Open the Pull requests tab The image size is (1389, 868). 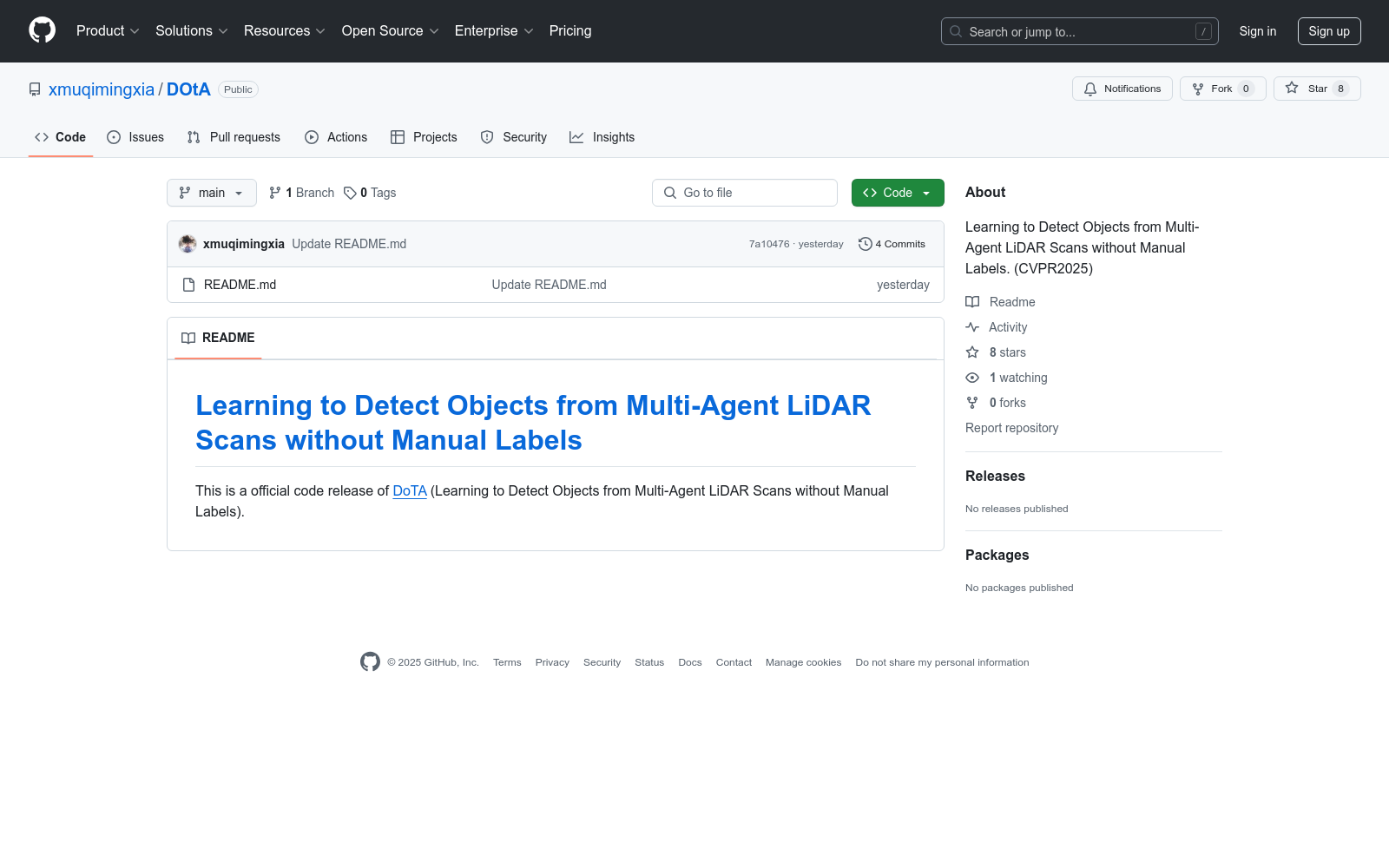tap(234, 137)
